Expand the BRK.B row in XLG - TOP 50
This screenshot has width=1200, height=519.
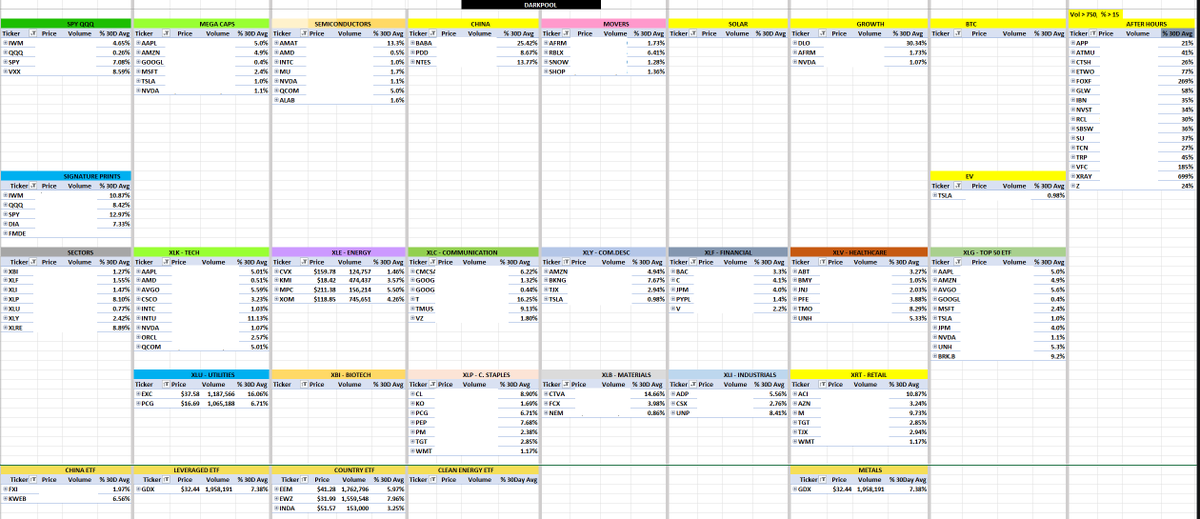tap(934, 356)
